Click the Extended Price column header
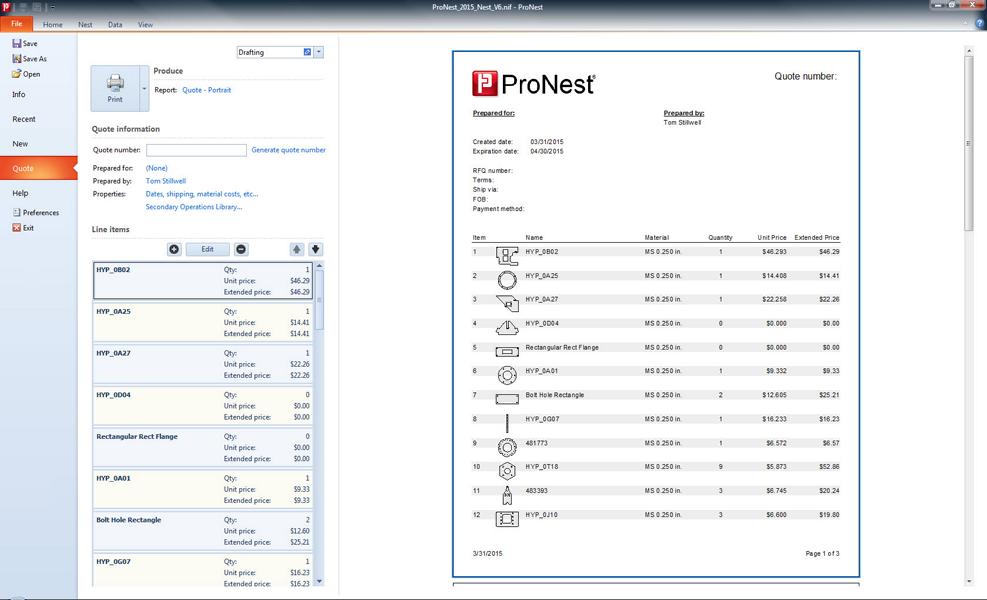The height and width of the screenshot is (600, 987). 816,237
